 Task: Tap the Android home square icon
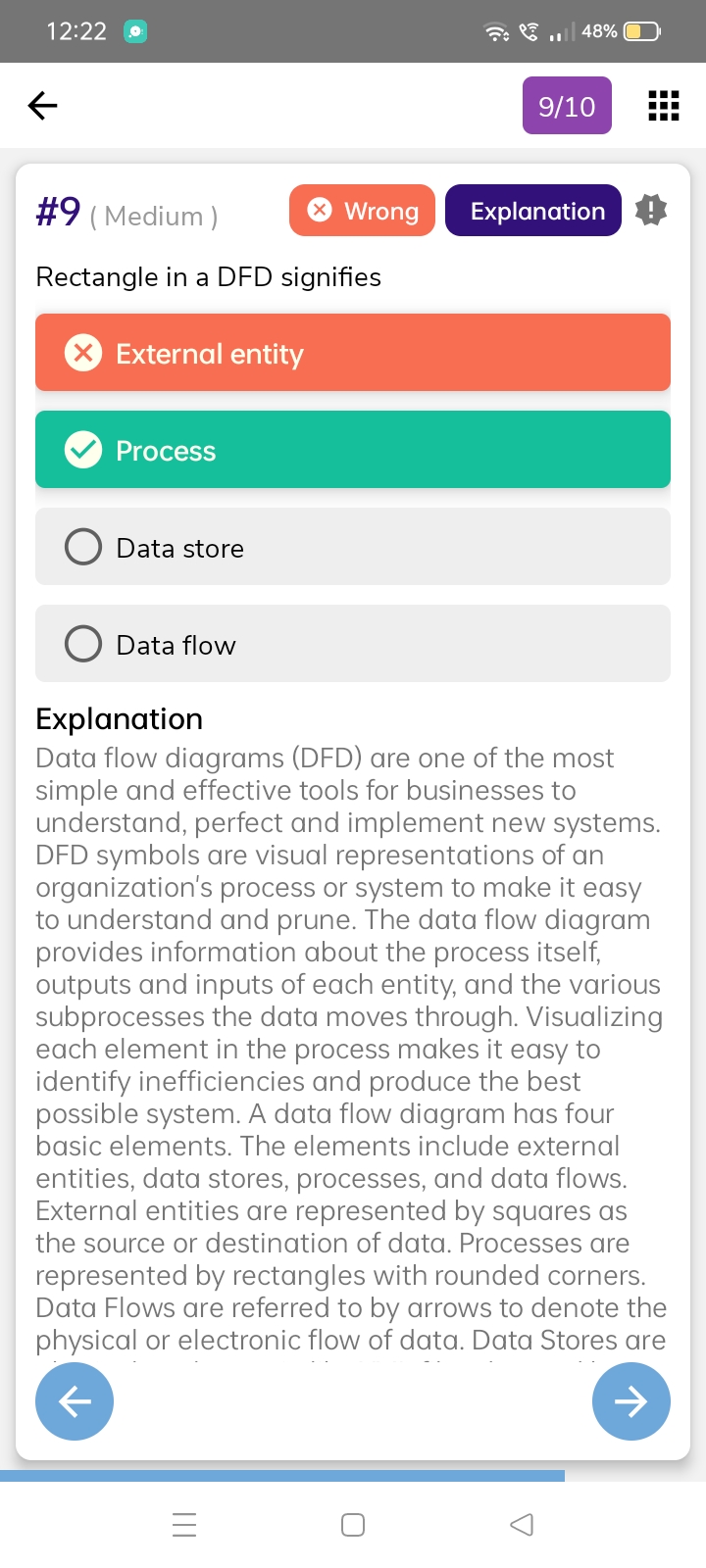point(353,1525)
